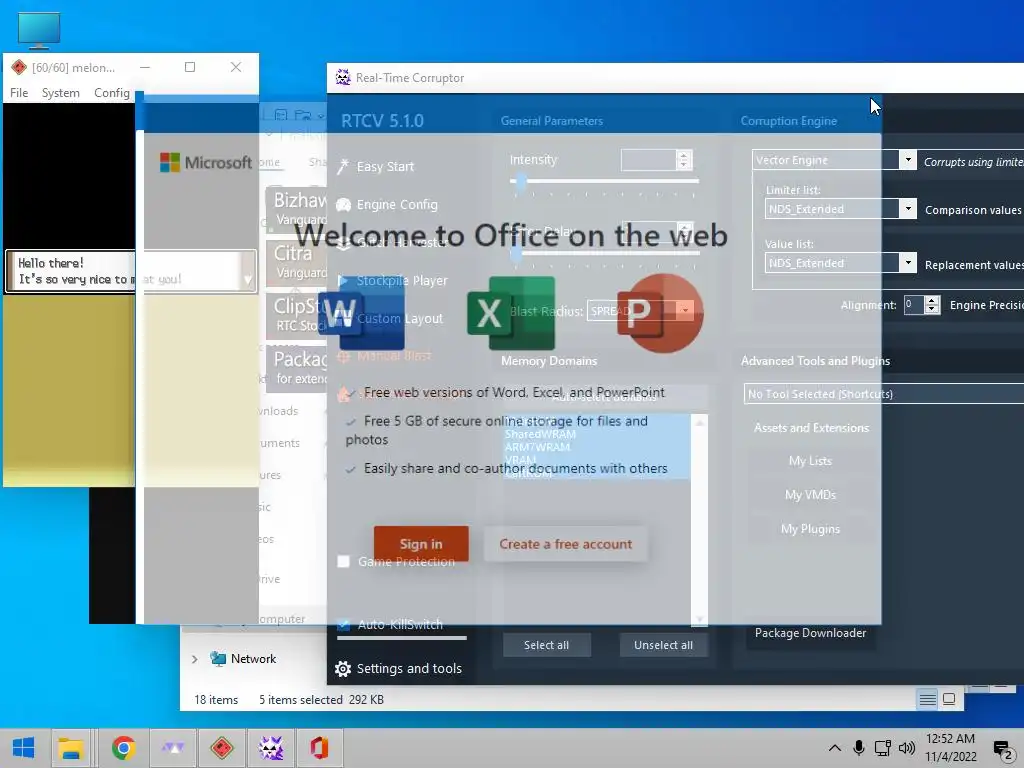Toggle the Game Protection checkbox
This screenshot has width=1024, height=768.
(x=344, y=562)
